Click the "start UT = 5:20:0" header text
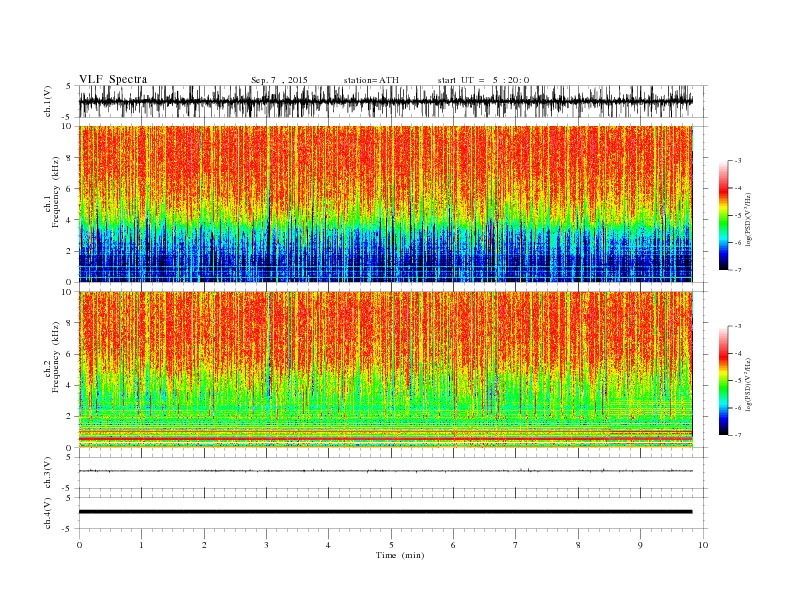The image size is (792, 612). tap(483, 80)
